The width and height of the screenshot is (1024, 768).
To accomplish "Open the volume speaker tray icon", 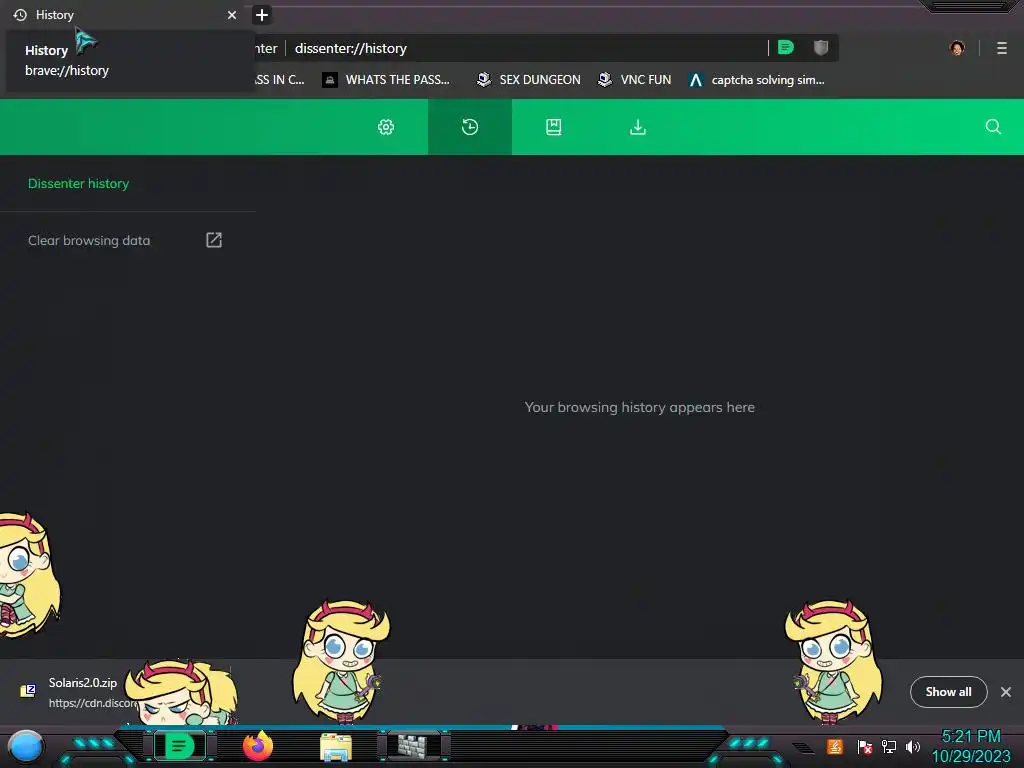I will point(912,746).
